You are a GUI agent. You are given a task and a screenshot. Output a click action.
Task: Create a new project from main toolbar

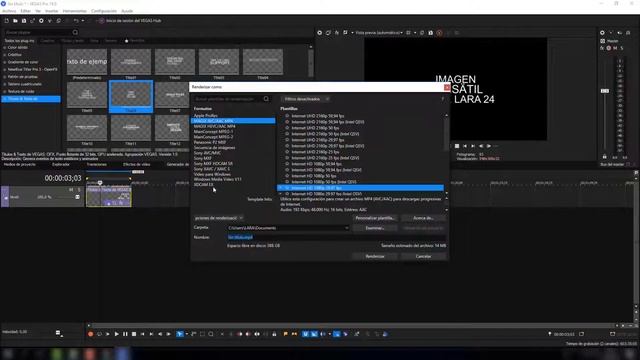tap(7, 20)
